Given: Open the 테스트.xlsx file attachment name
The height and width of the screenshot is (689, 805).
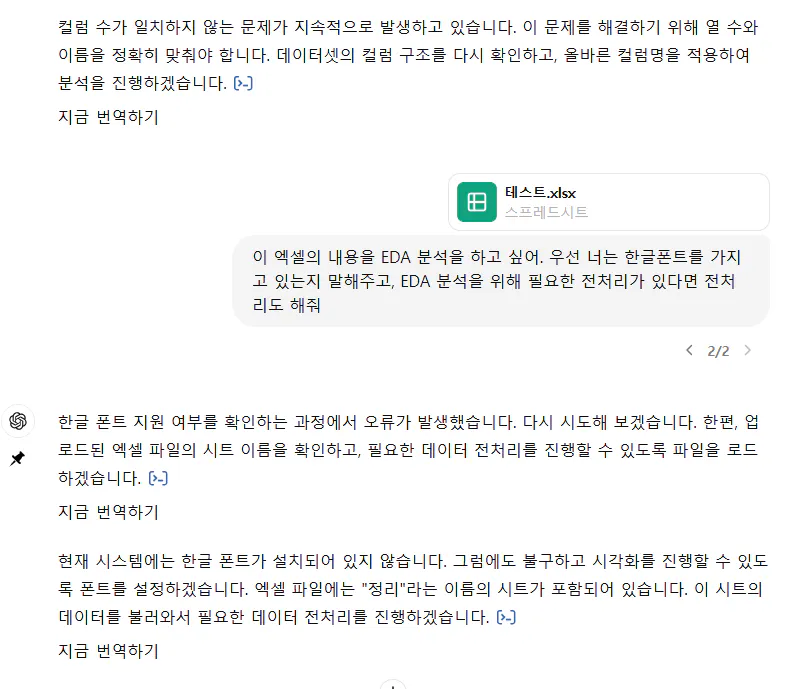Looking at the screenshot, I should tap(540, 193).
